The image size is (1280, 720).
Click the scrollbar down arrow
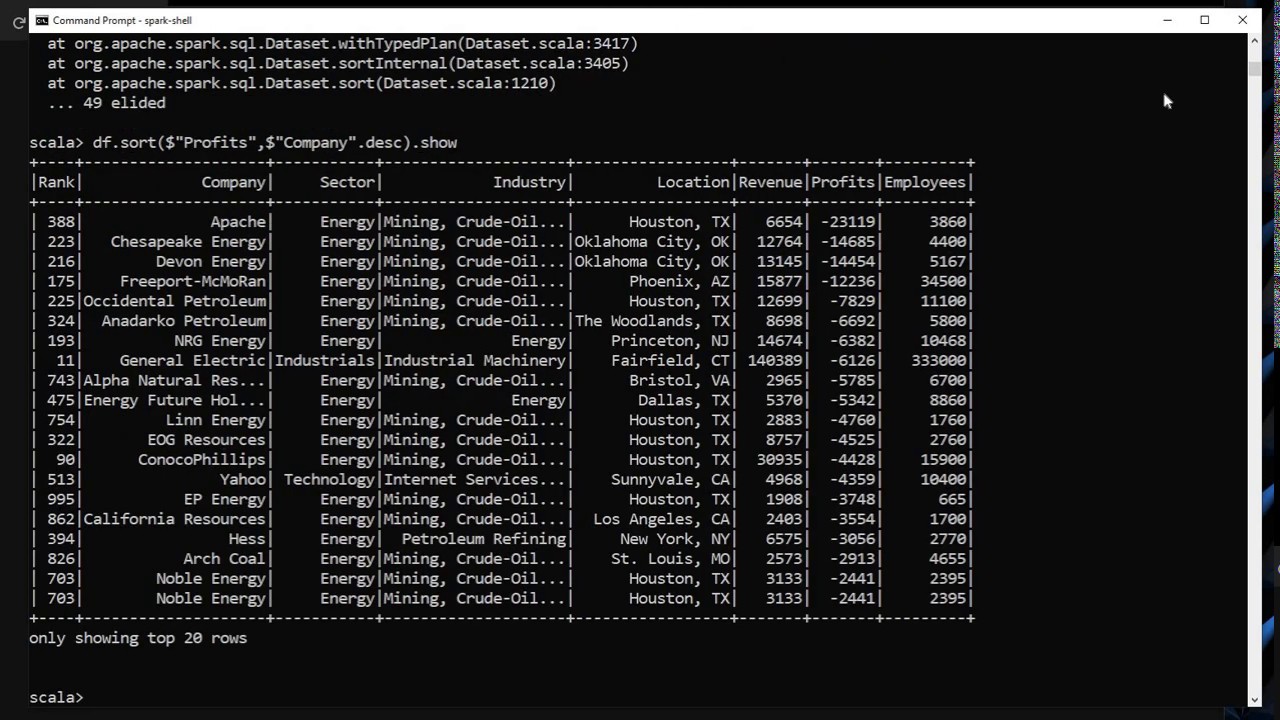tap(1255, 700)
